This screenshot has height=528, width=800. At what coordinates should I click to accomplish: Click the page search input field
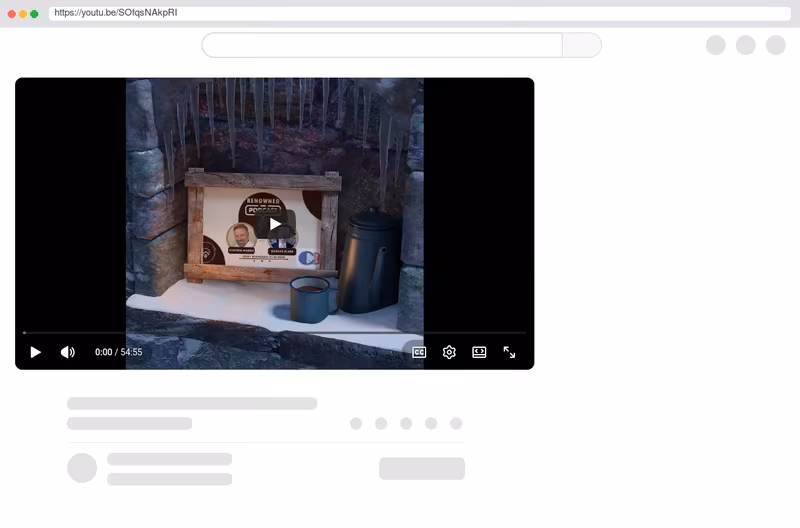382,45
